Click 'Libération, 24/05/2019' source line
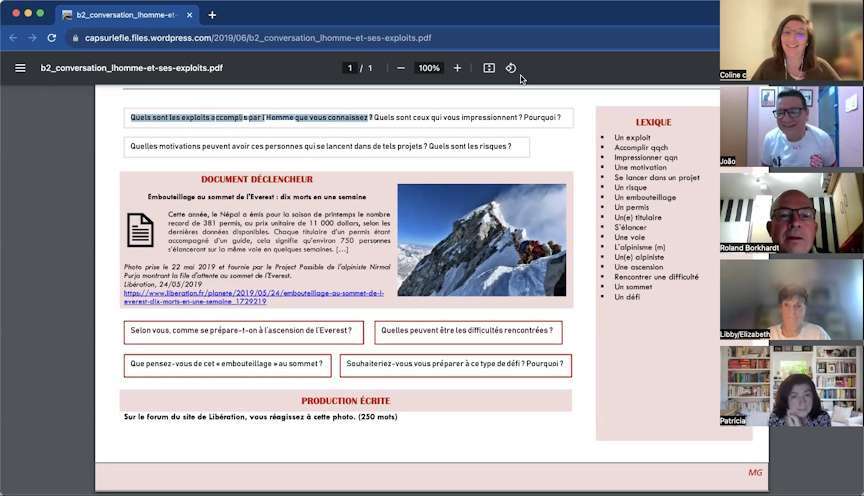Image resolution: width=864 pixels, height=496 pixels. pyautogui.click(x=163, y=284)
